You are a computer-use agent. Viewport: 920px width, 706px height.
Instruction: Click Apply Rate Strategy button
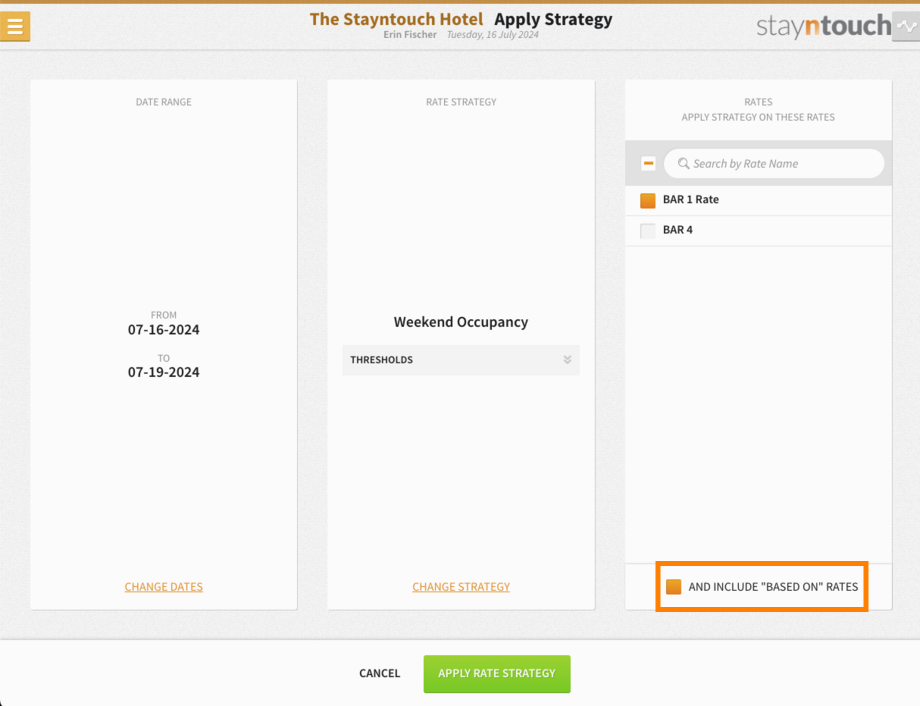(x=497, y=674)
